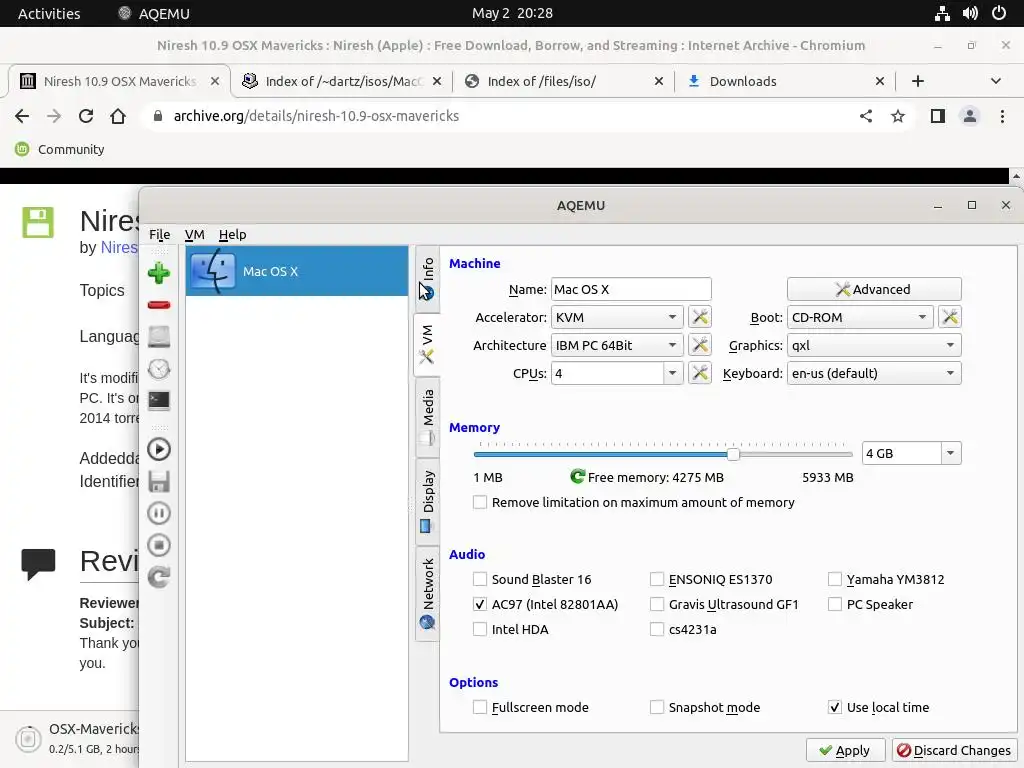Remove VM using the red minus icon
Viewport: 1024px width, 768px height.
pyautogui.click(x=159, y=305)
